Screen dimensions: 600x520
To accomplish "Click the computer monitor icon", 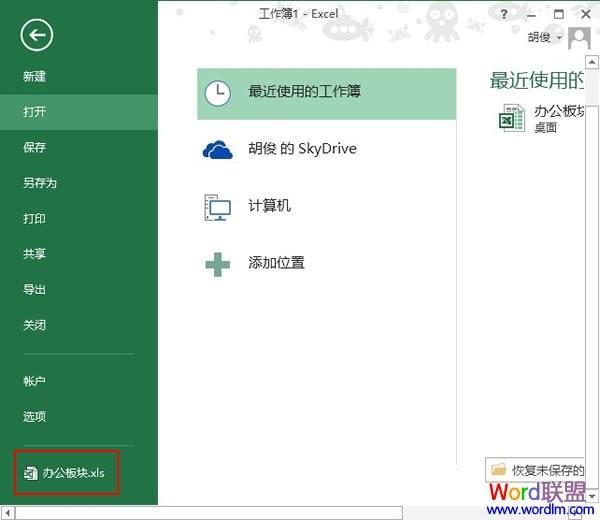I will click(217, 207).
